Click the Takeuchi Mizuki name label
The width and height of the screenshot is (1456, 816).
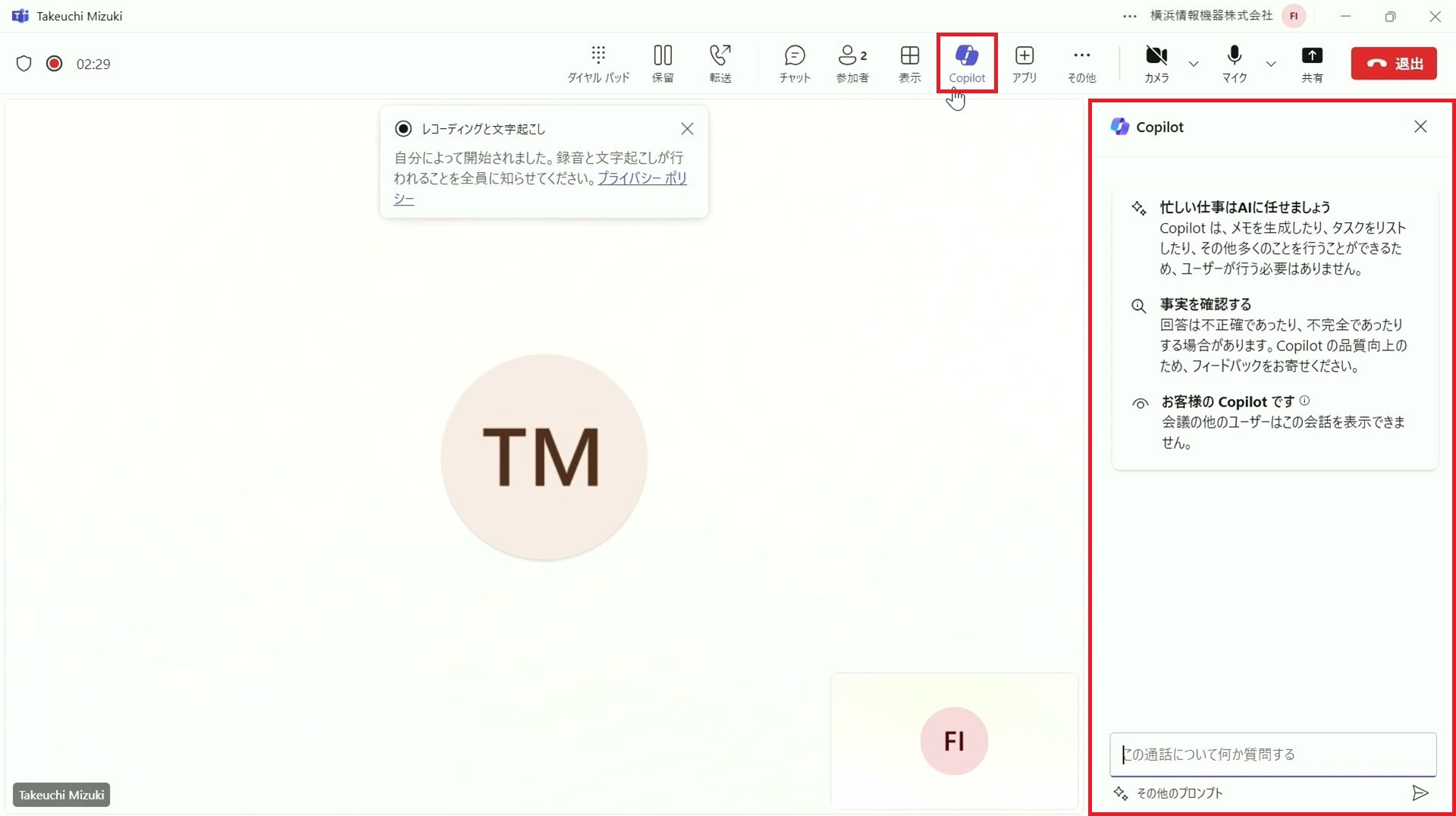pyautogui.click(x=61, y=795)
